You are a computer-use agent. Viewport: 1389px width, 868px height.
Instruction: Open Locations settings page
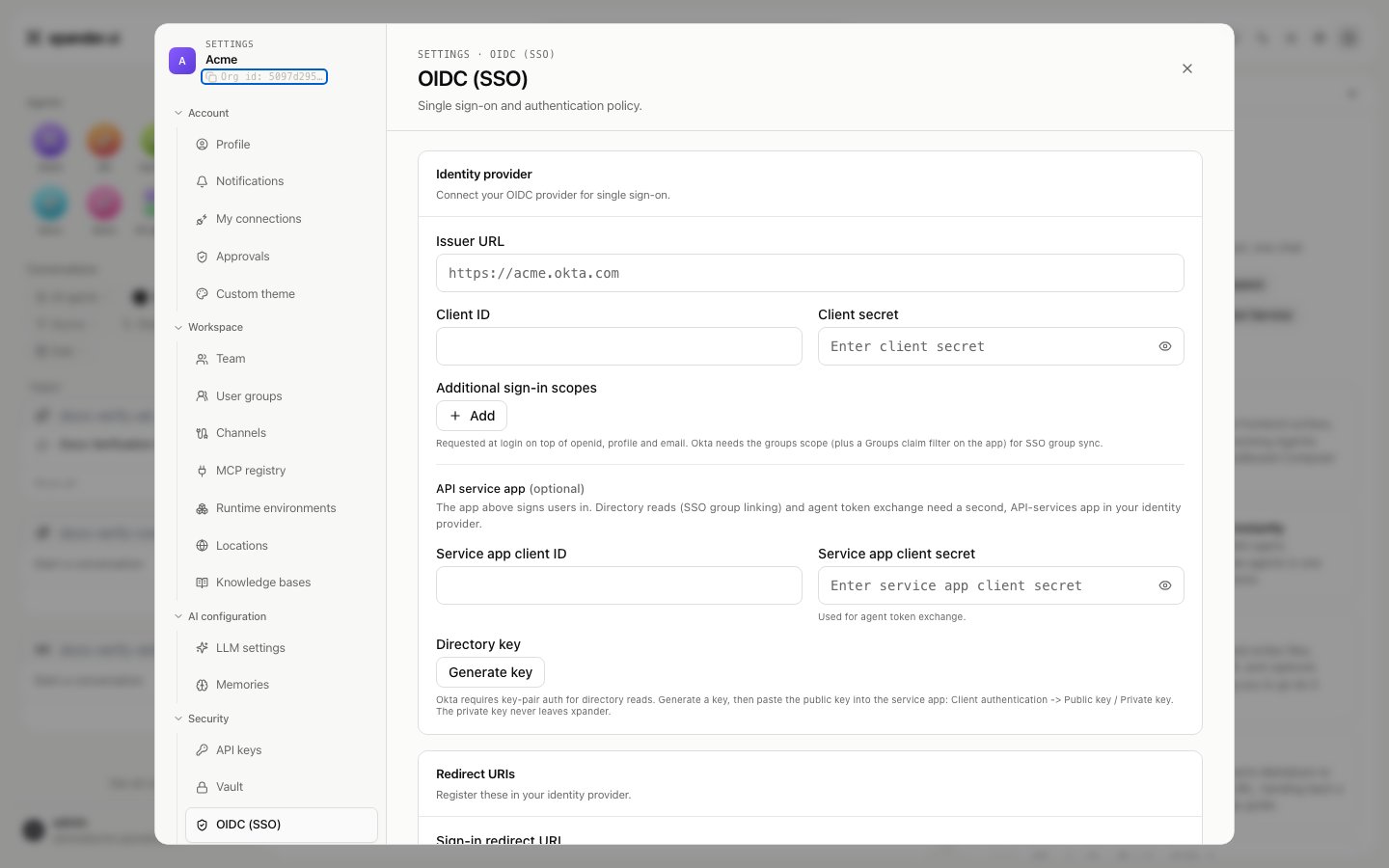tap(282, 546)
